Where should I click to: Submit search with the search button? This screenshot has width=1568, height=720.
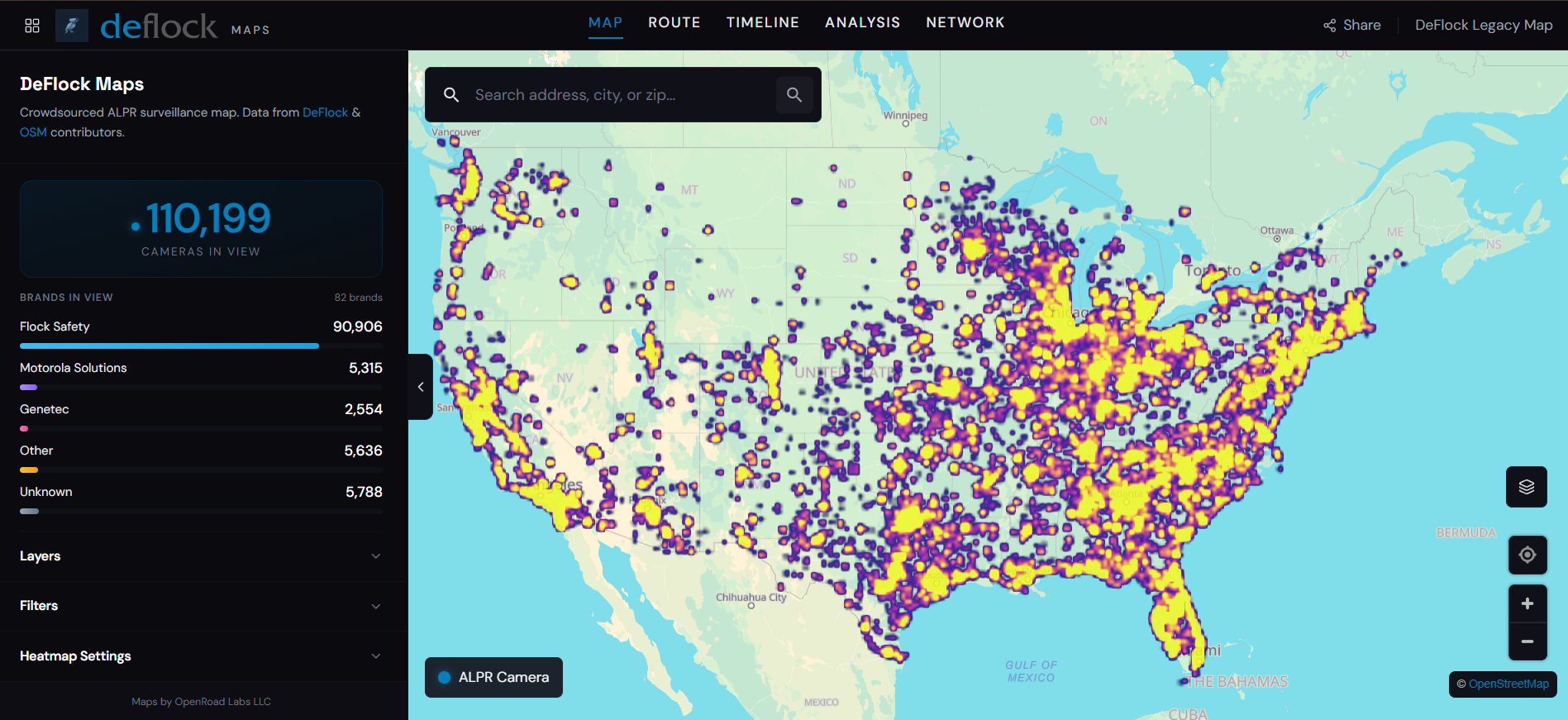(x=794, y=95)
